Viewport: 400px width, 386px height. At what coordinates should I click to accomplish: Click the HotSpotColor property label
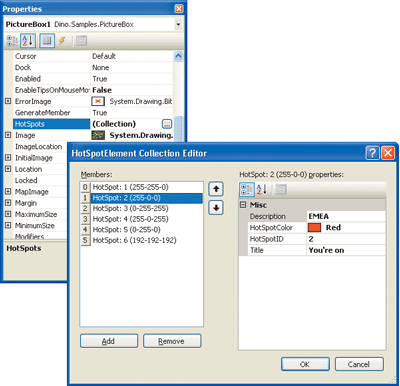[x=271, y=228]
